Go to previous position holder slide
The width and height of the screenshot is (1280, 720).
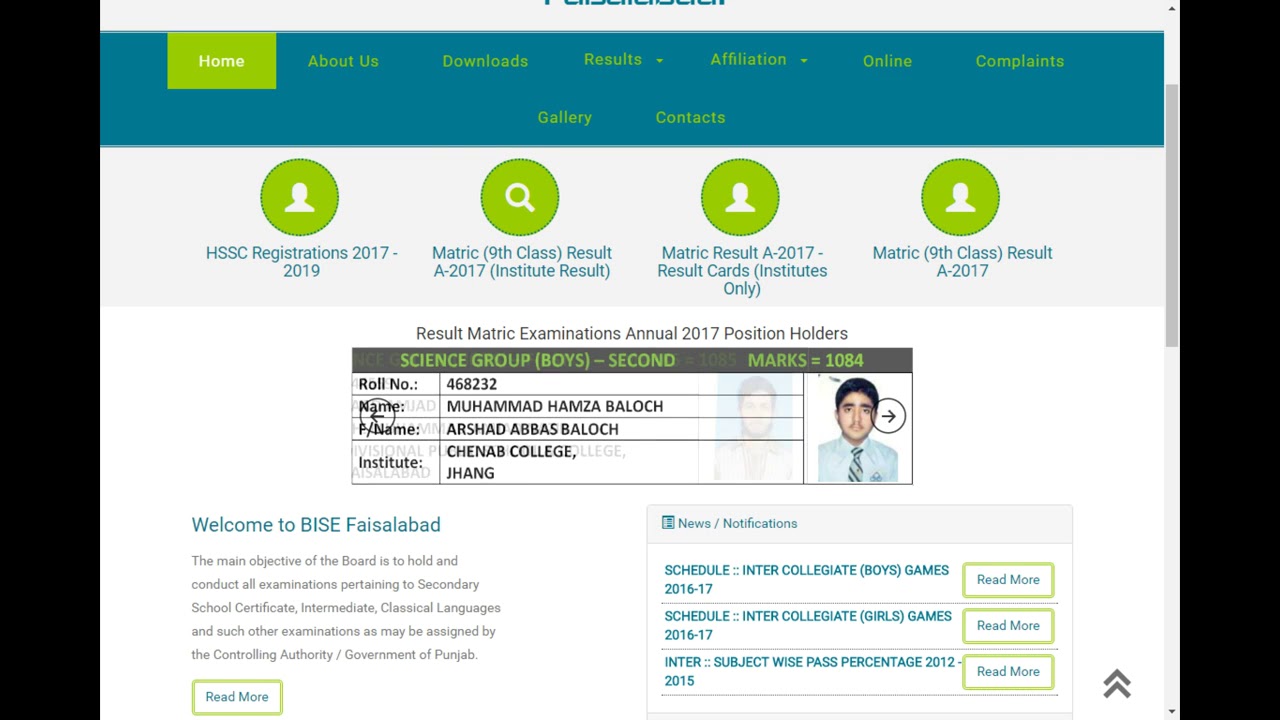[x=377, y=416]
